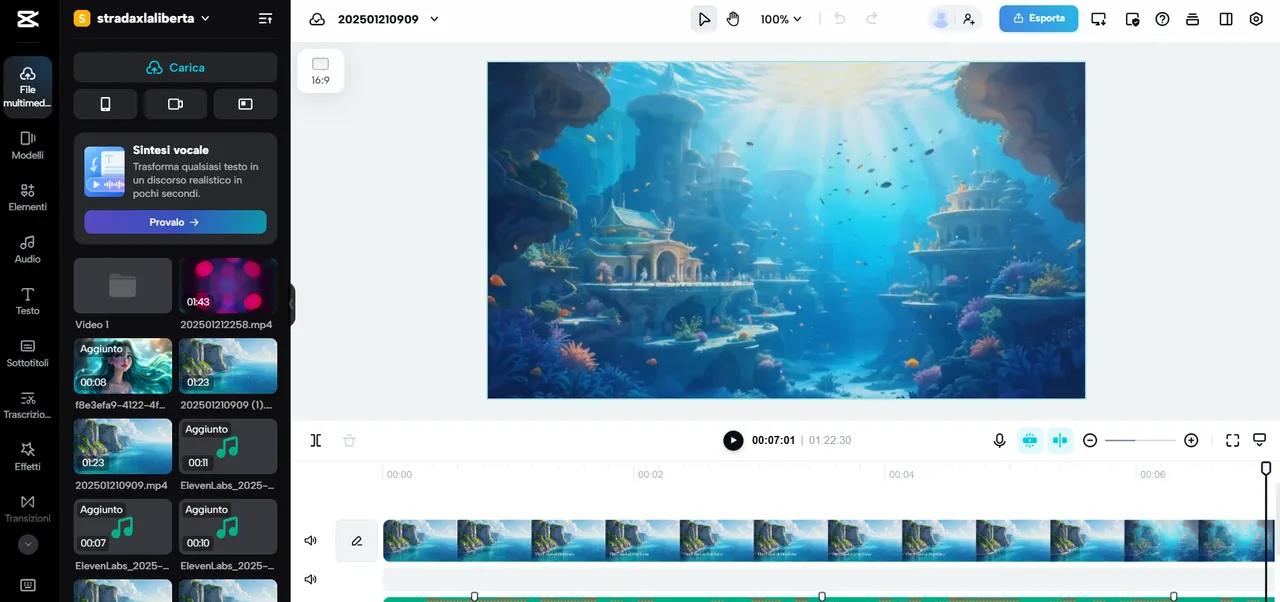Select the 00:07 ElevenLabs audio clip
1280x602 pixels.
coord(123,527)
